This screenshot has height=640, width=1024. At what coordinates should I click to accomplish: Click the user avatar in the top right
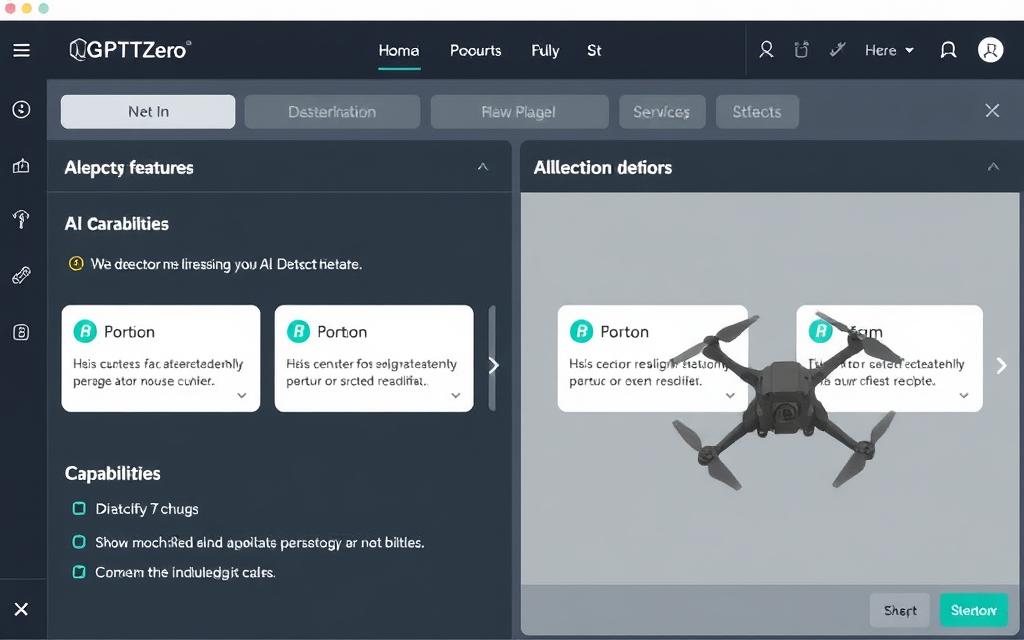point(990,49)
